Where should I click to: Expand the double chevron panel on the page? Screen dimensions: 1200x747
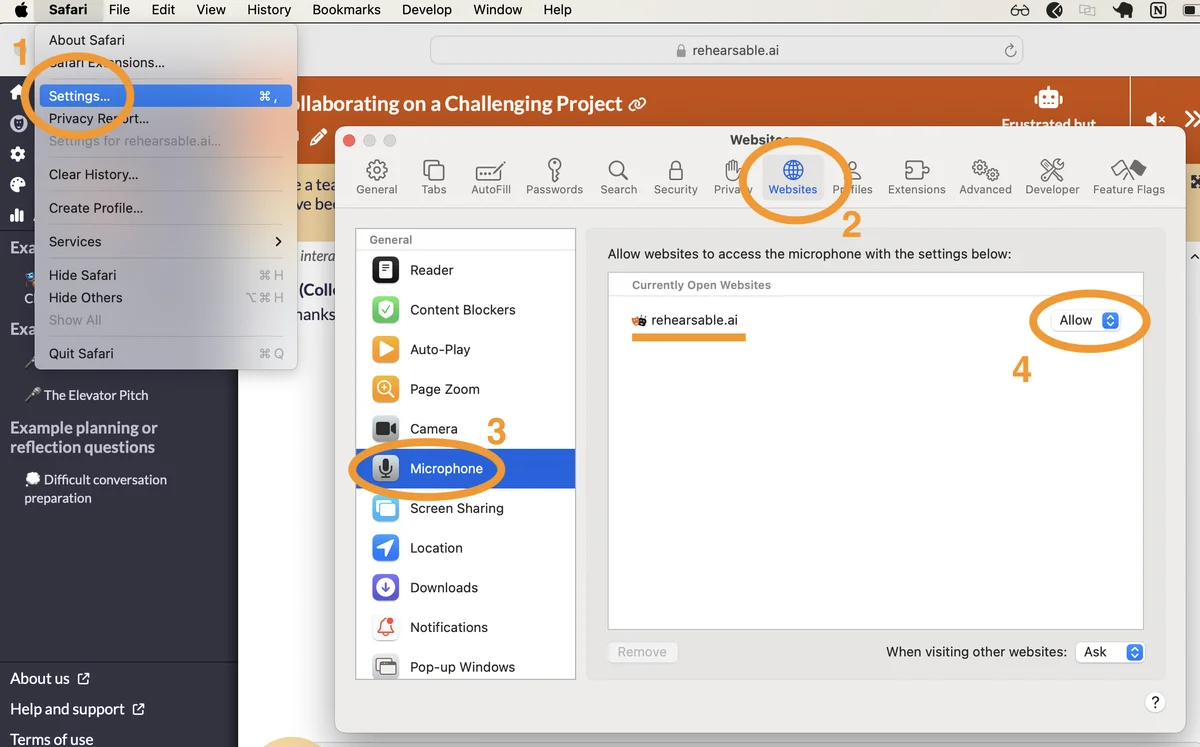1192,118
